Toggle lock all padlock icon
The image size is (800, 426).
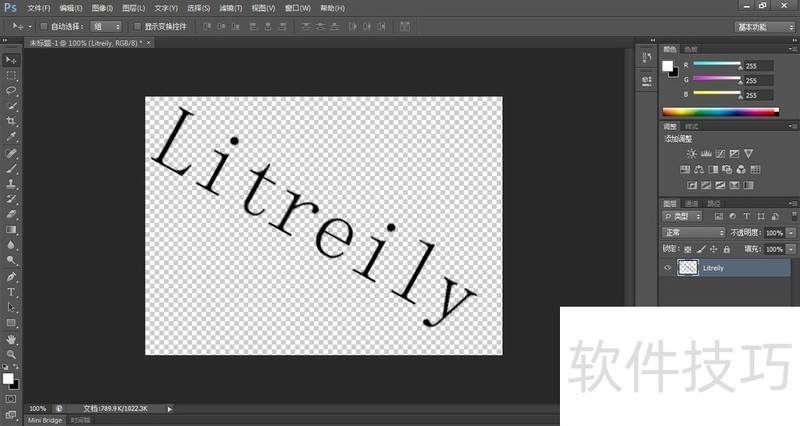pos(727,249)
